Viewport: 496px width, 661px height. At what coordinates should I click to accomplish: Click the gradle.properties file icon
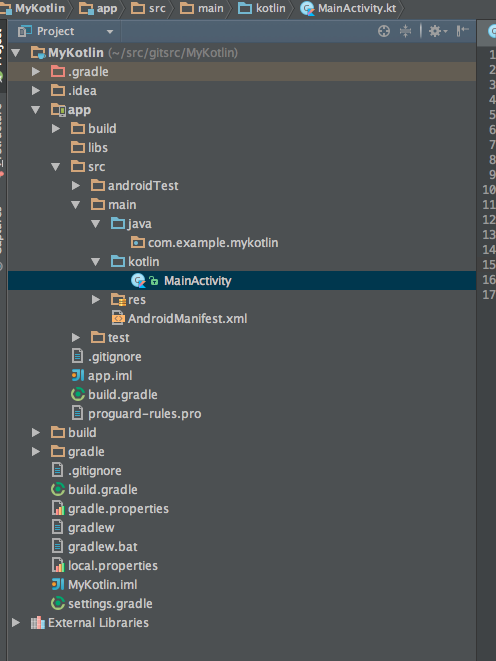pyautogui.click(x=58, y=508)
